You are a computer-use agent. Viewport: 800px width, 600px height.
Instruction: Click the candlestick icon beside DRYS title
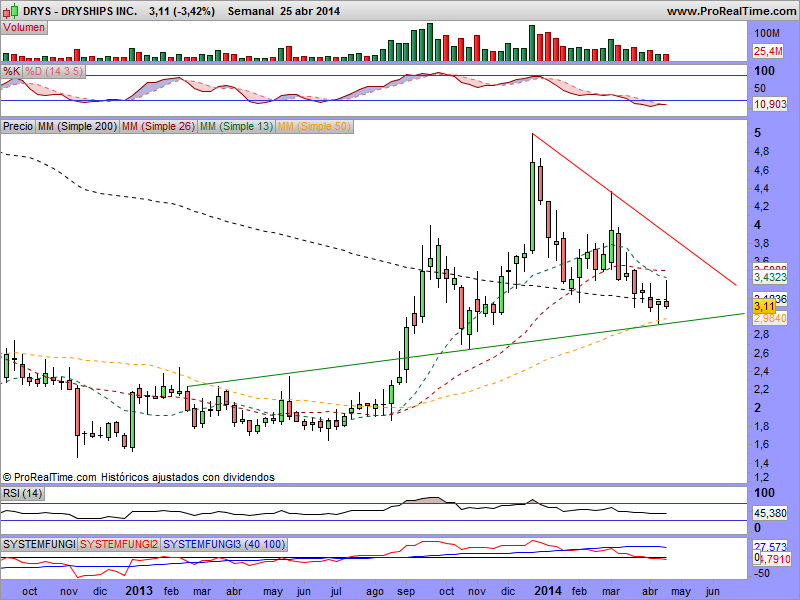(x=11, y=10)
